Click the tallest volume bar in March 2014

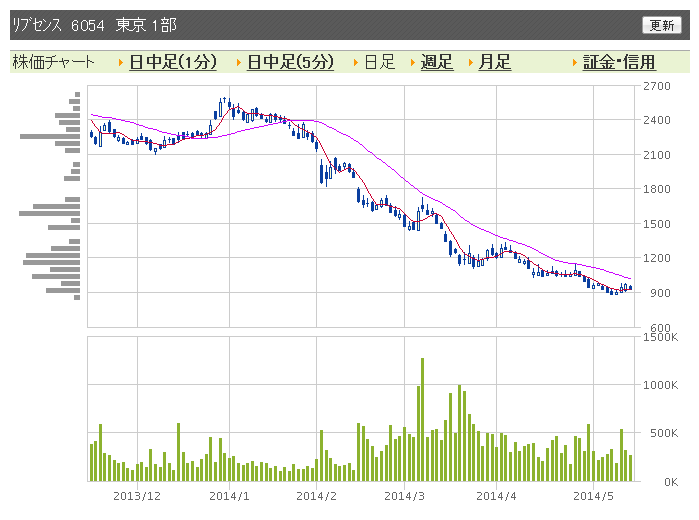pos(422,419)
